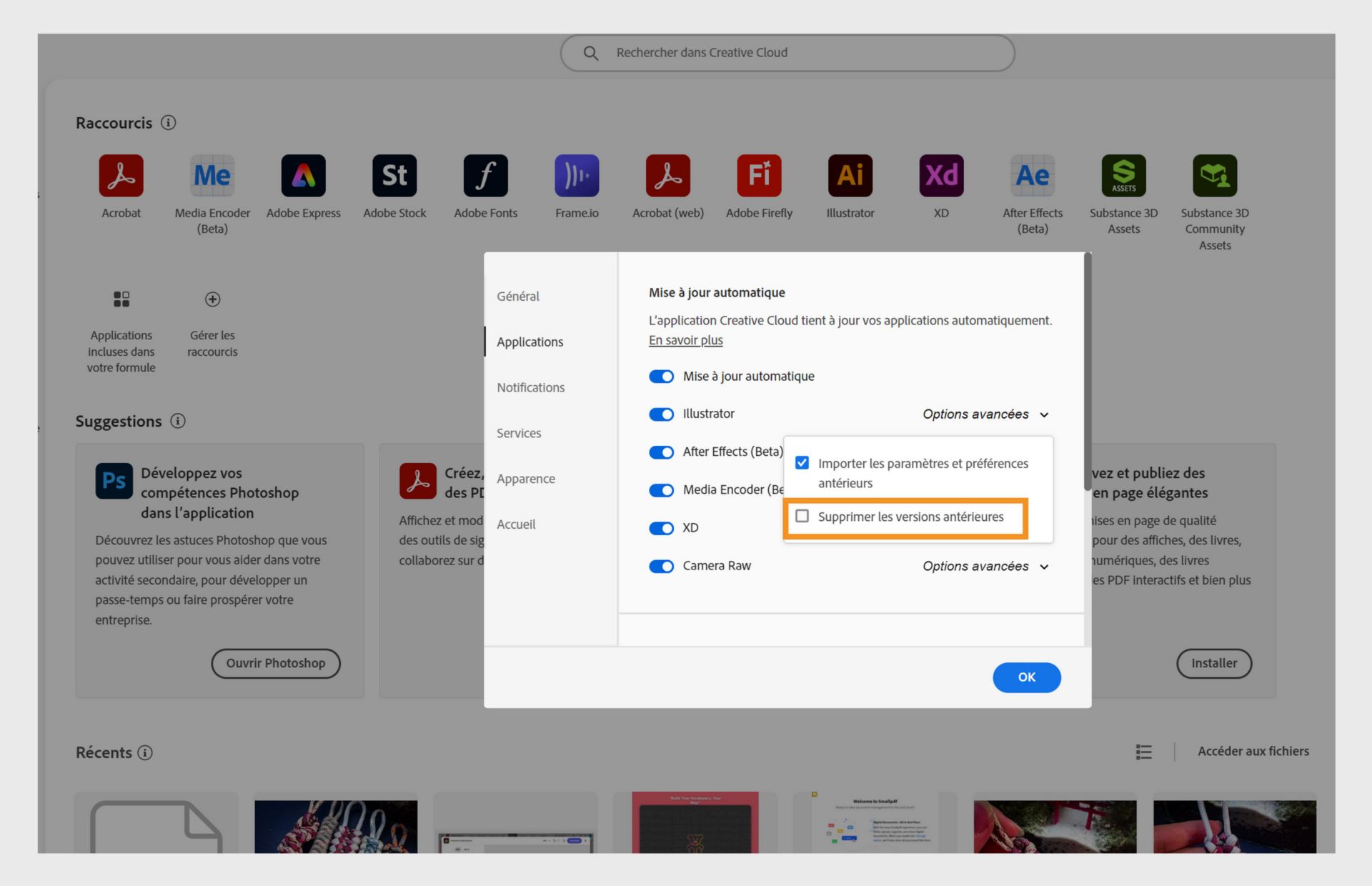Open the Adobe Fonts icon
The width and height of the screenshot is (1372, 886).
coord(485,176)
